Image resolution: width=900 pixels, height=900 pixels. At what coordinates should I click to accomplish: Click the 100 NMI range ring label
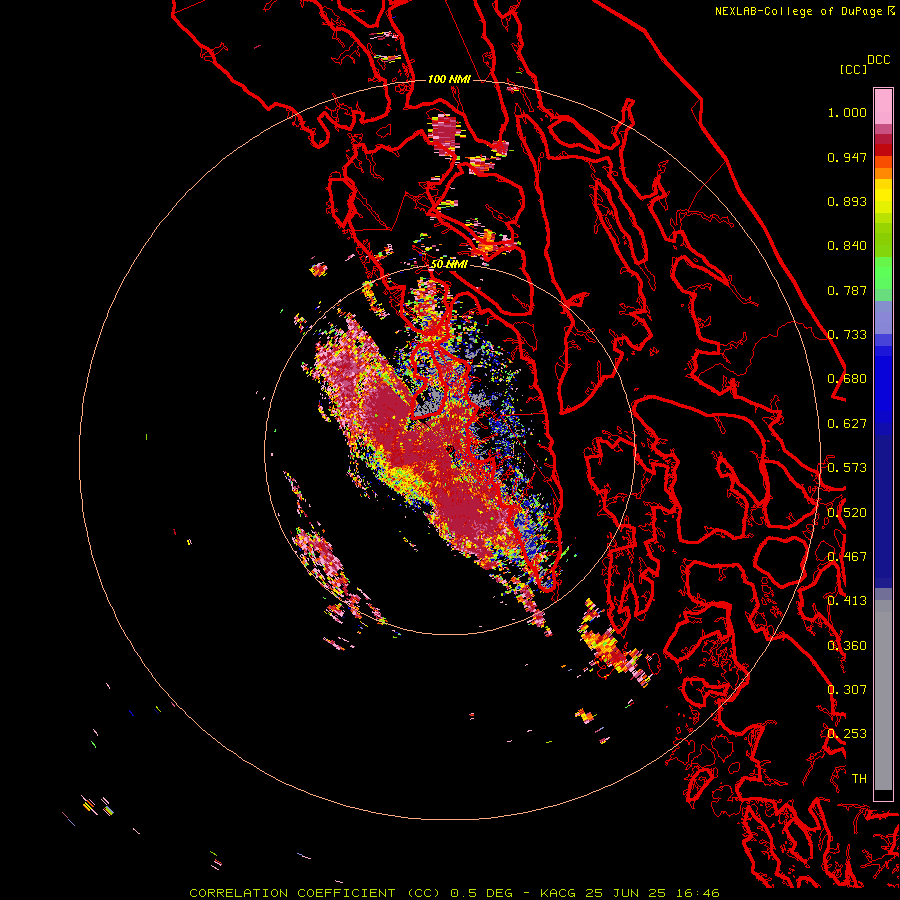point(449,79)
